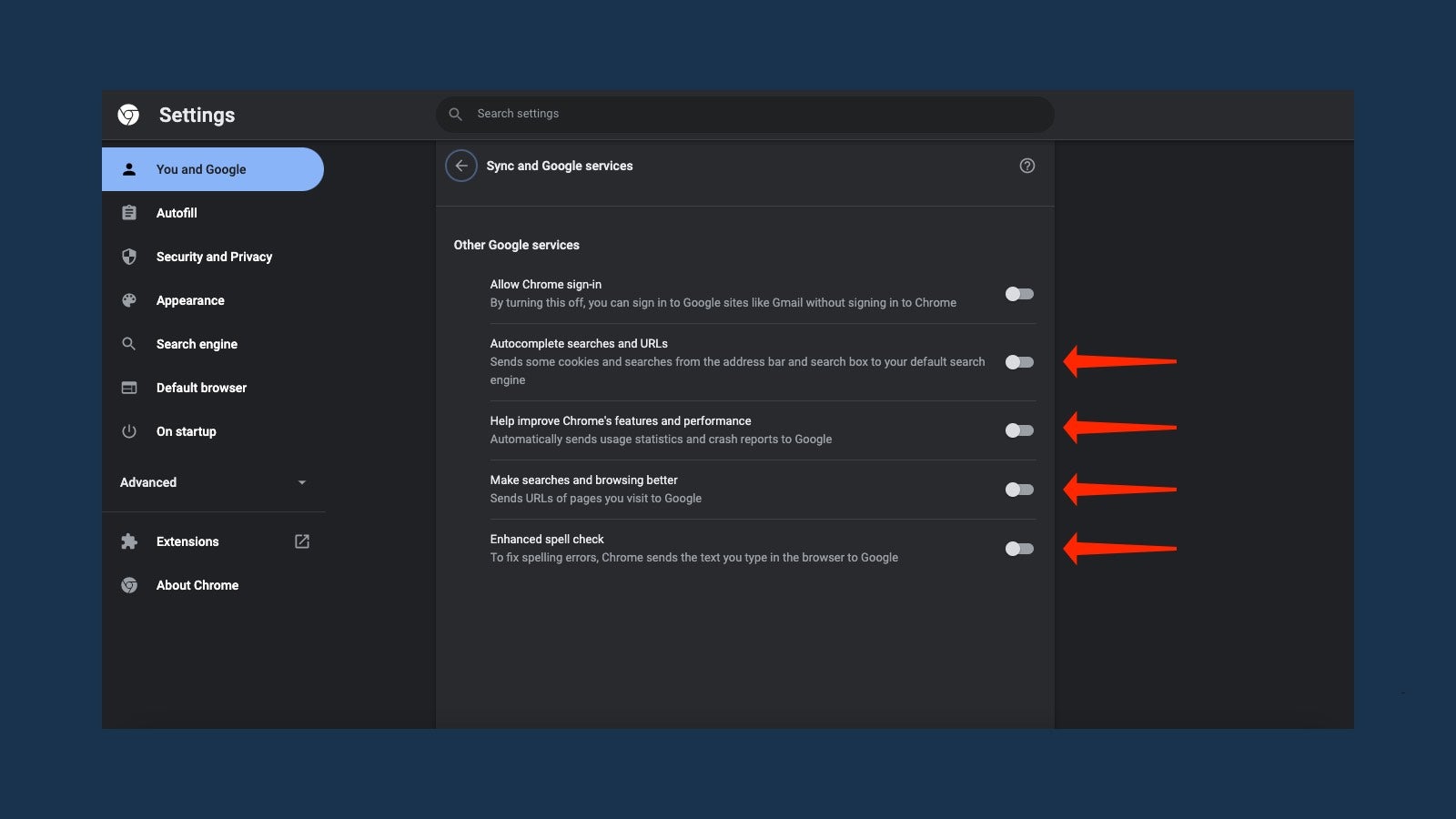Click 'Automatically sends usage statistics' description

[662, 439]
